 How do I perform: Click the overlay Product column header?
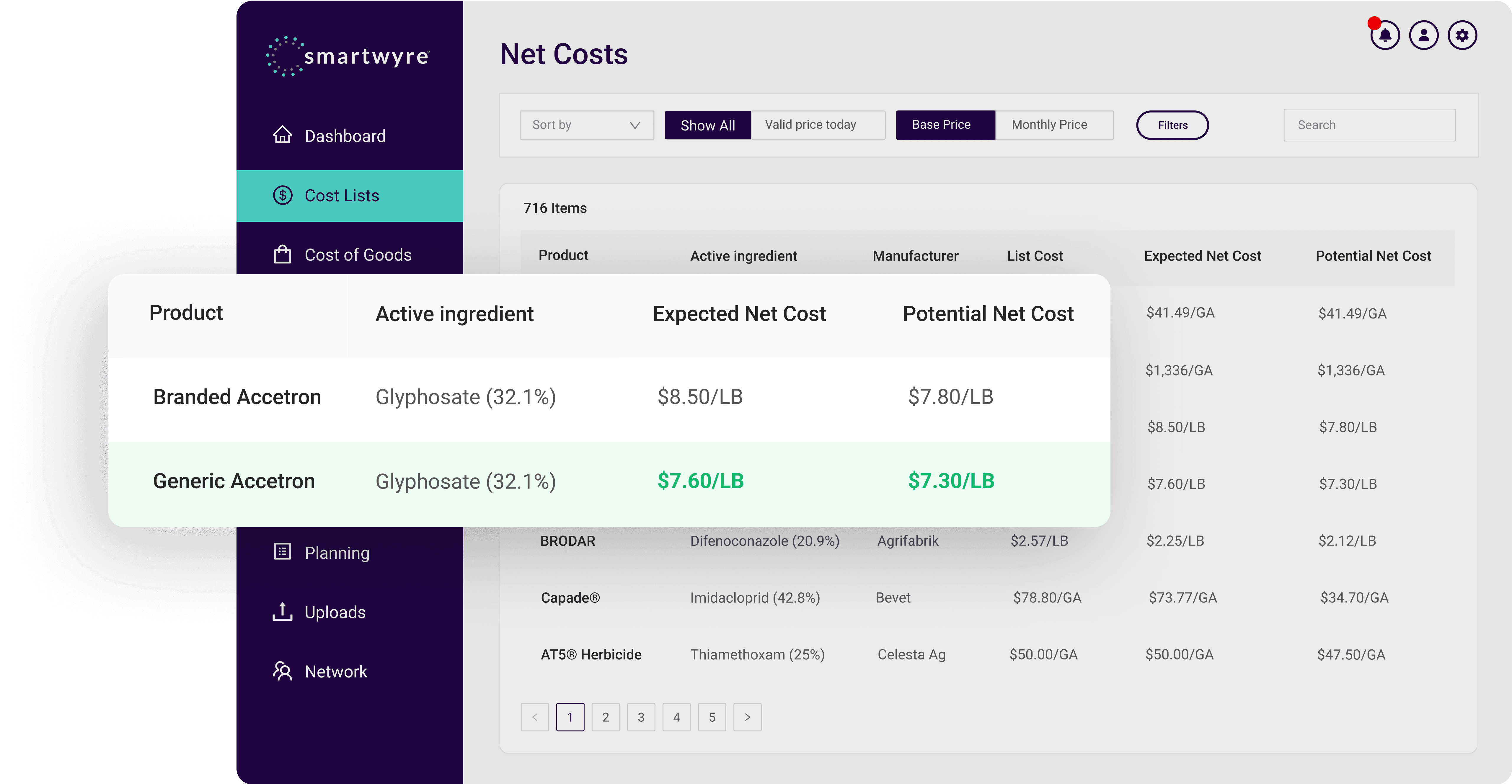point(186,313)
